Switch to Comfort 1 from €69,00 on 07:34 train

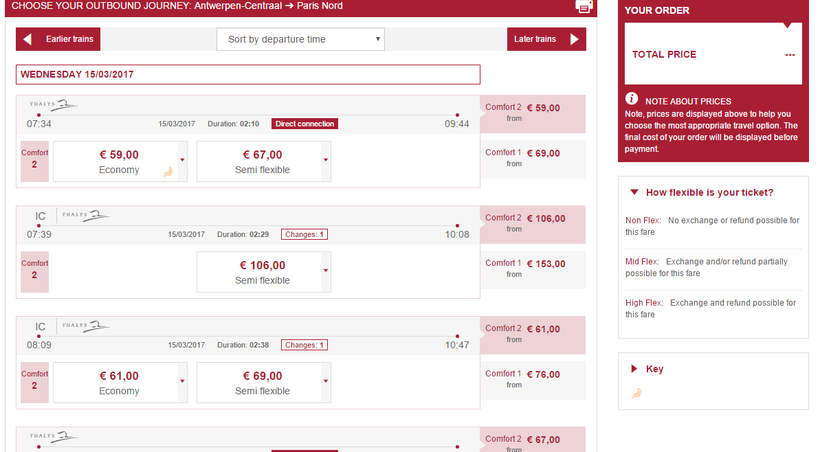(x=532, y=158)
